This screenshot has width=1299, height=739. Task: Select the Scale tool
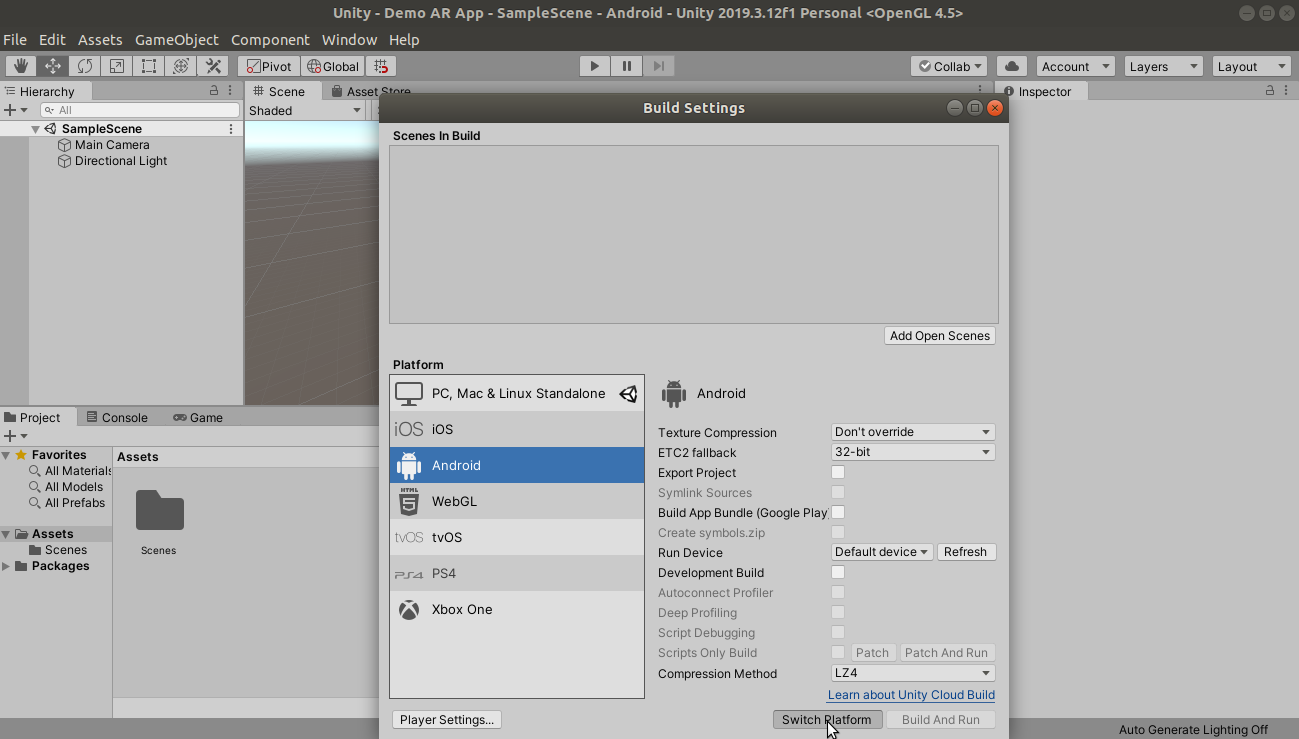pos(117,66)
